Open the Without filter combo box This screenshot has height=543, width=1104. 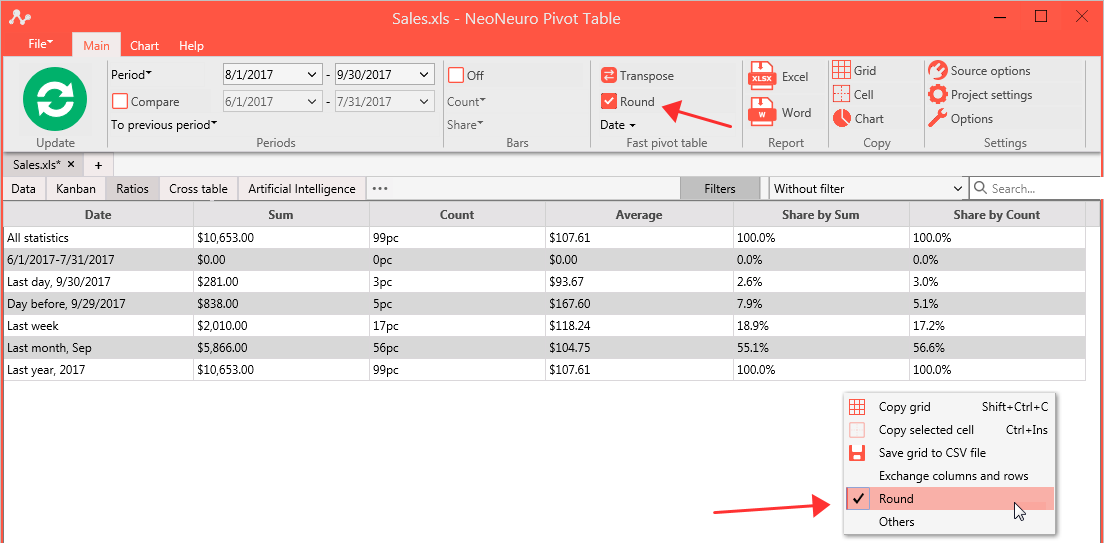pos(867,189)
